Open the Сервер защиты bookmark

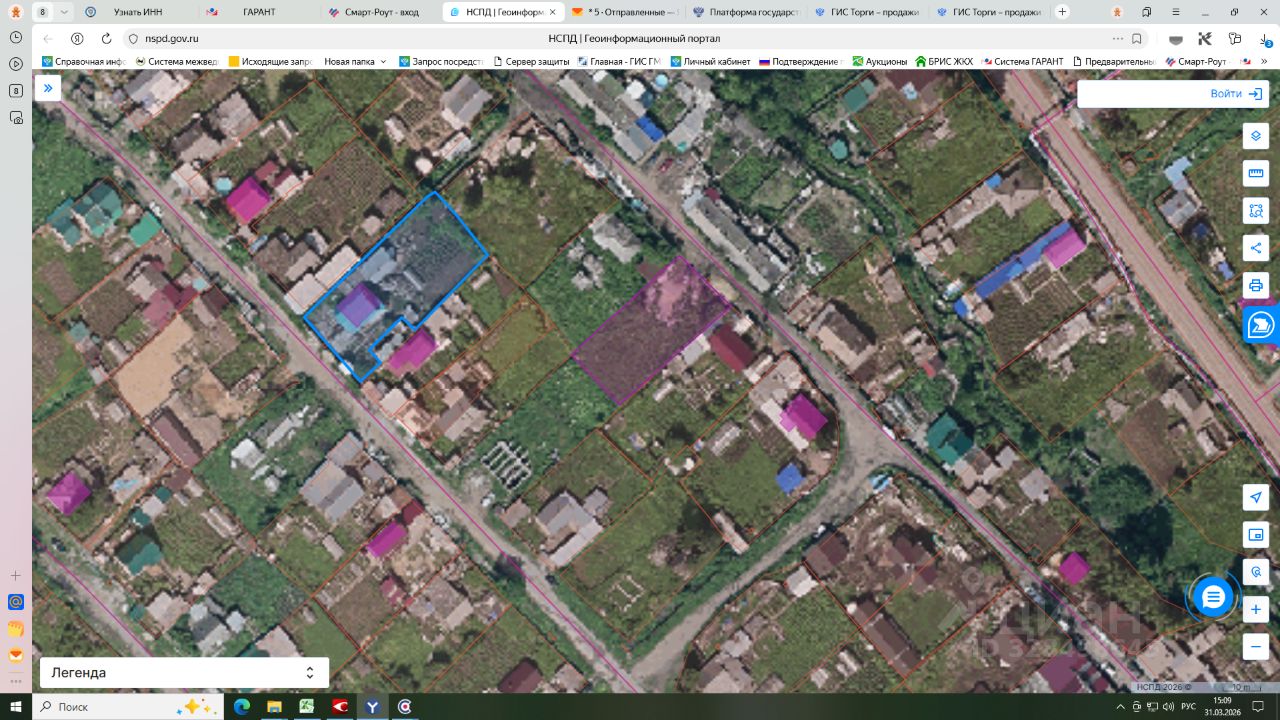(x=531, y=61)
